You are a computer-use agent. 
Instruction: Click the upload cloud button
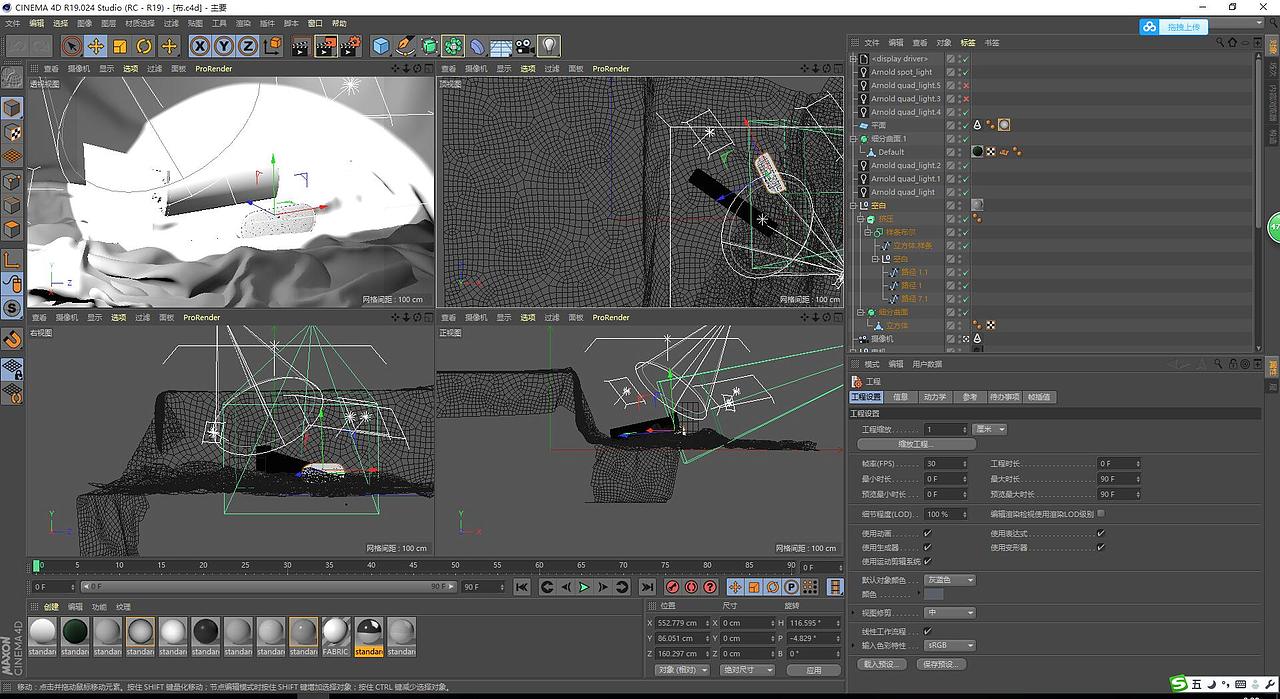point(1174,27)
